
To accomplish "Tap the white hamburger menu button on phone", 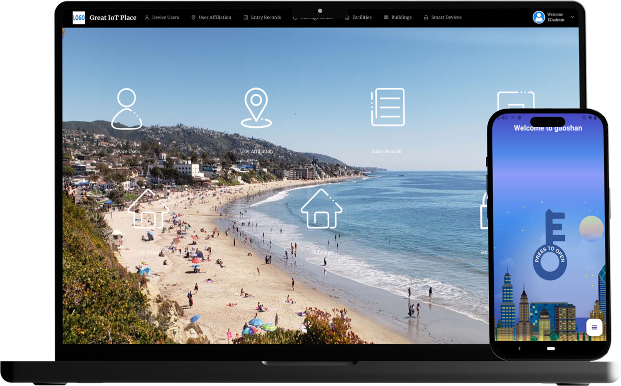I will (x=594, y=327).
